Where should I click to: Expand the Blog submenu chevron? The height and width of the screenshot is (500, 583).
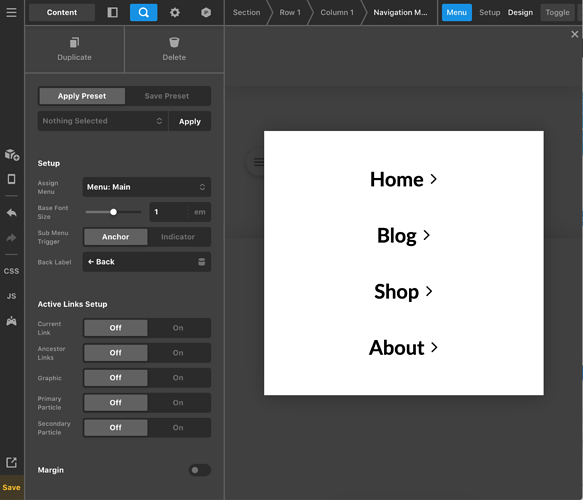427,235
